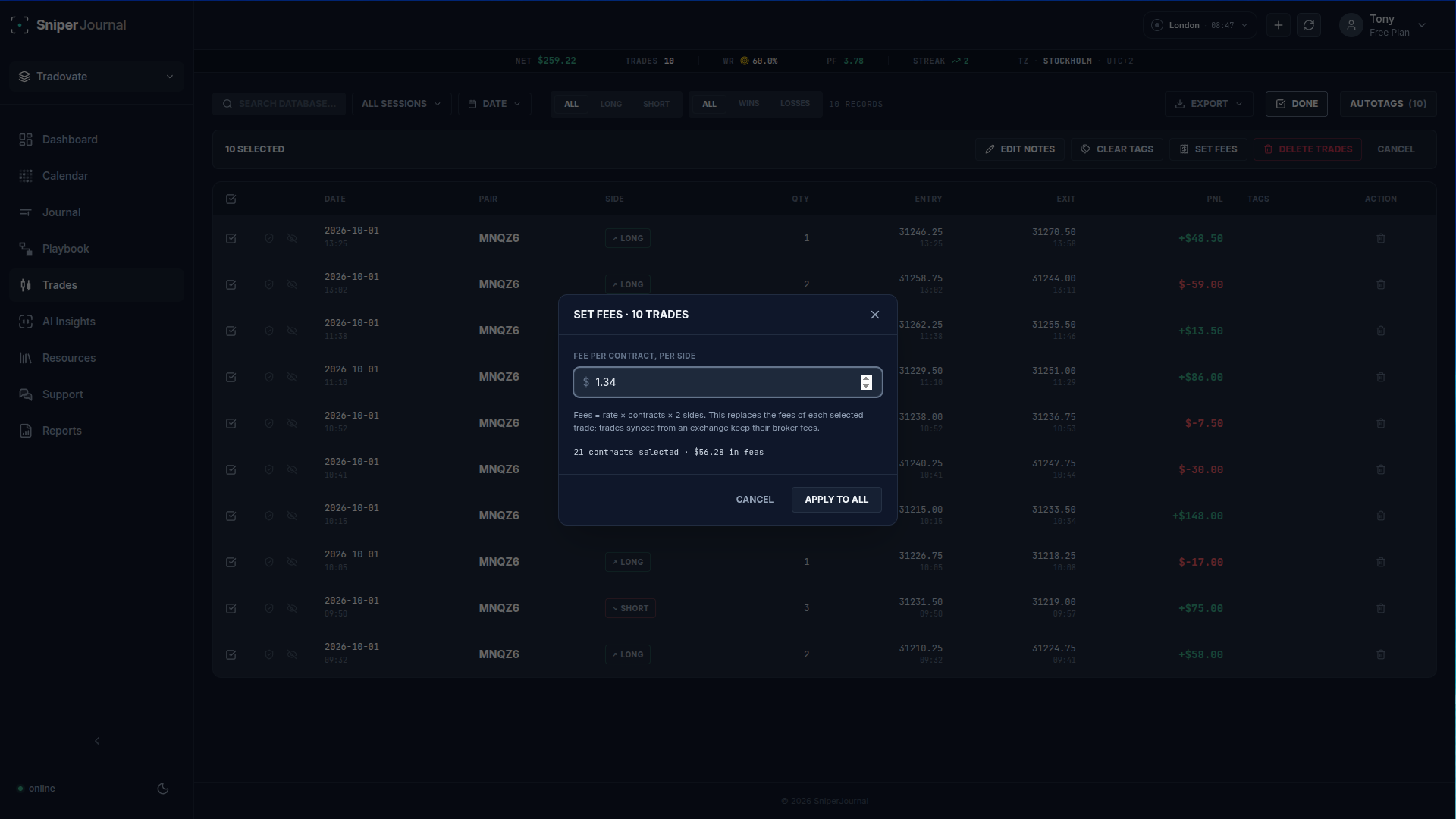Open the London session clock dropdown
1456x819 pixels.
(x=1199, y=25)
